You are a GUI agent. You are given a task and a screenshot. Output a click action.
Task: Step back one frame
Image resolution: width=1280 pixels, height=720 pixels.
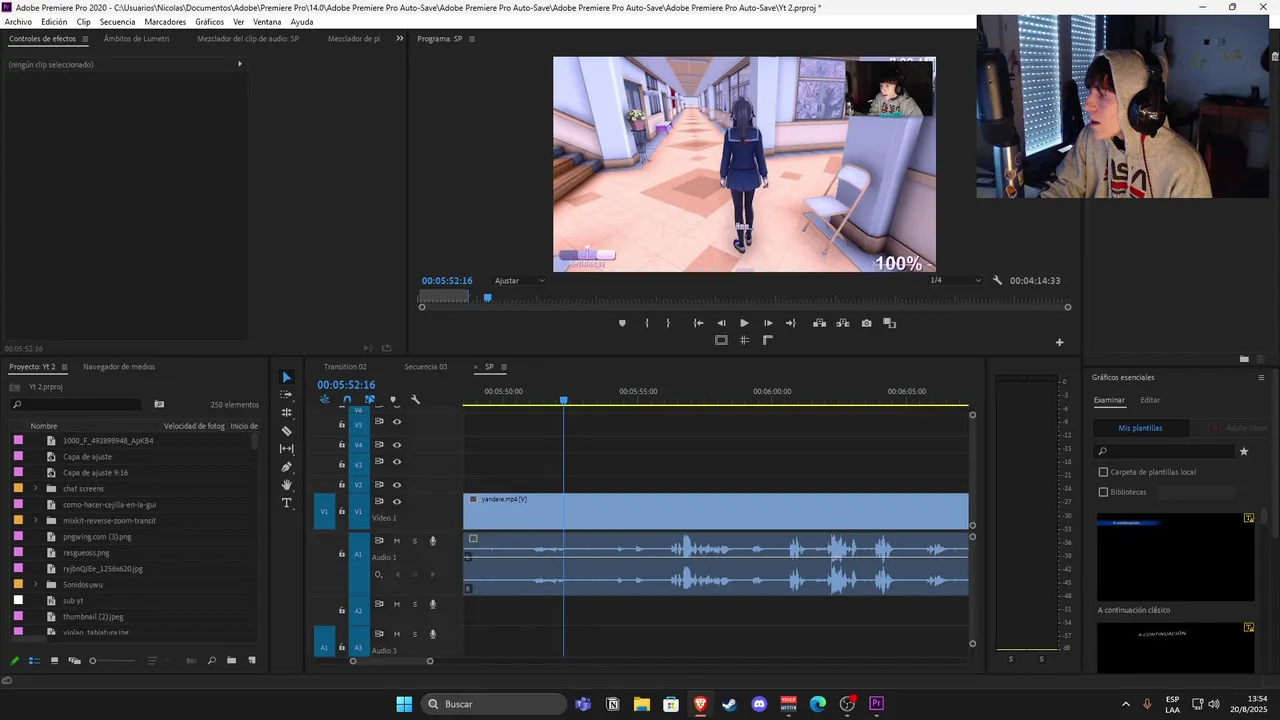tap(721, 323)
